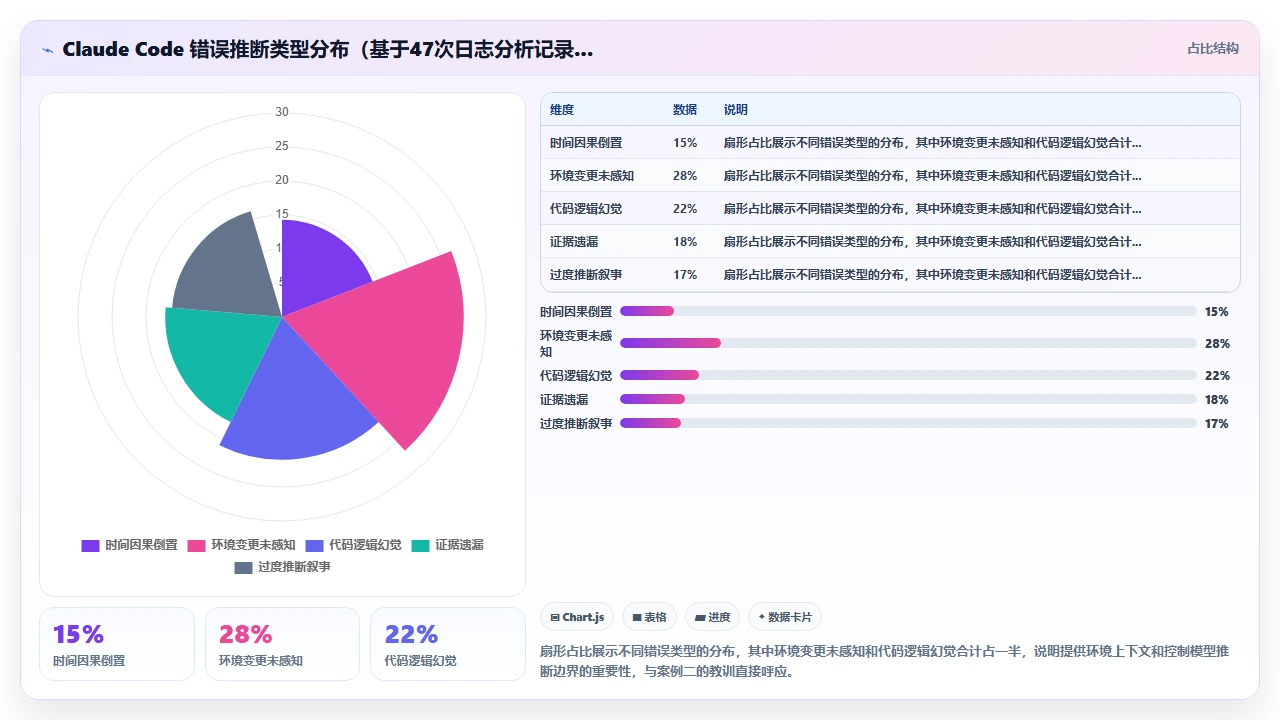Toggle 代码逻辑幻觉 legend swatch
Screen dimensions: 1280x720
tap(314, 545)
